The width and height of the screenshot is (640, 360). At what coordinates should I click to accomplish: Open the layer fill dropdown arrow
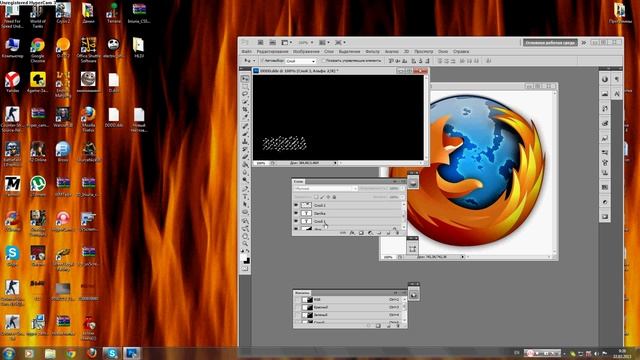[402, 197]
